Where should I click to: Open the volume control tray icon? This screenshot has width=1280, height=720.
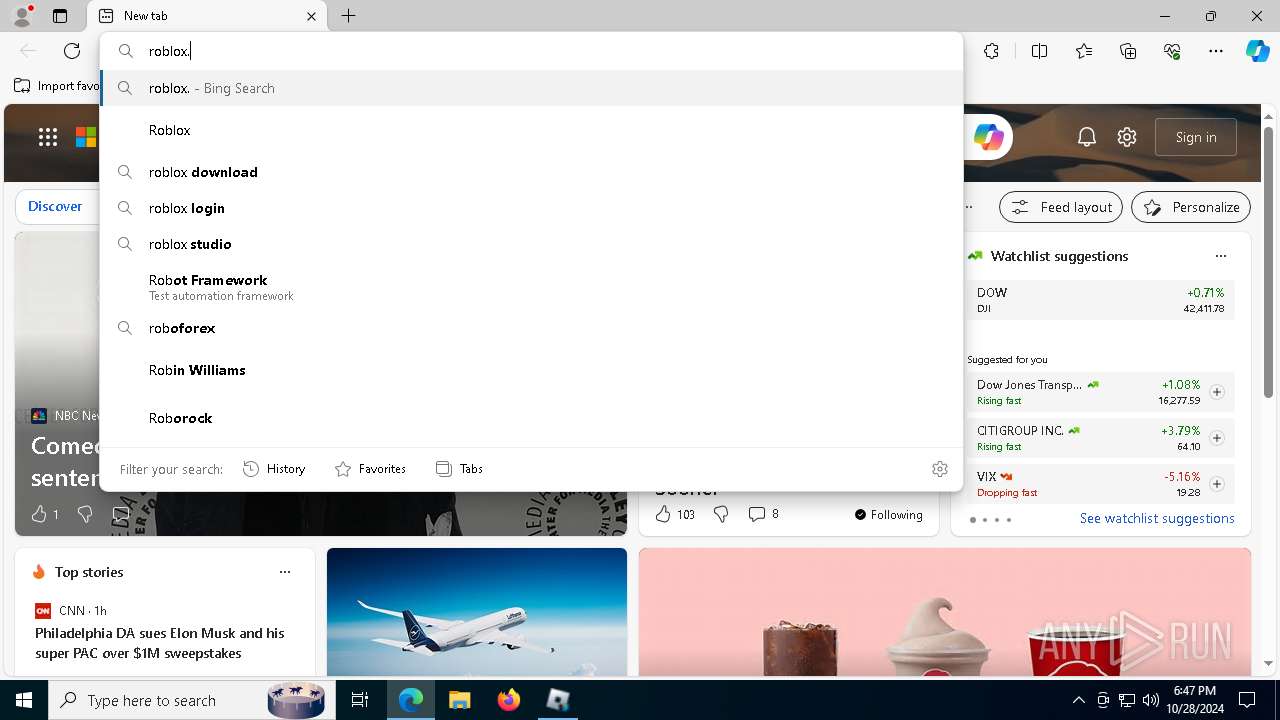point(1150,700)
